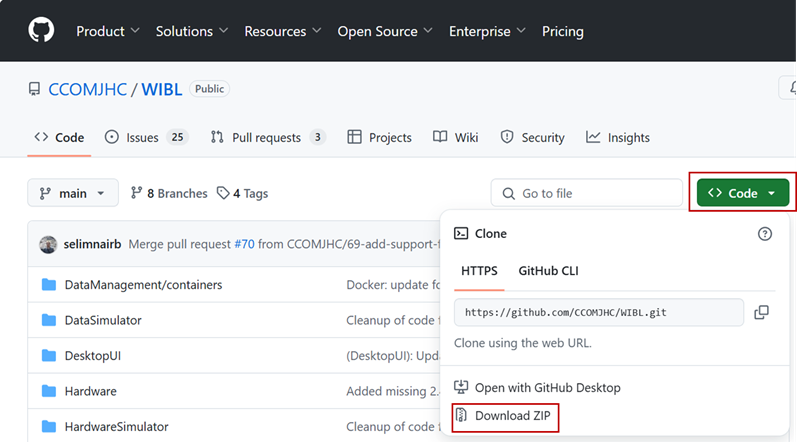This screenshot has width=797, height=442.
Task: Open the DesktopUI folder
Action: 92,355
